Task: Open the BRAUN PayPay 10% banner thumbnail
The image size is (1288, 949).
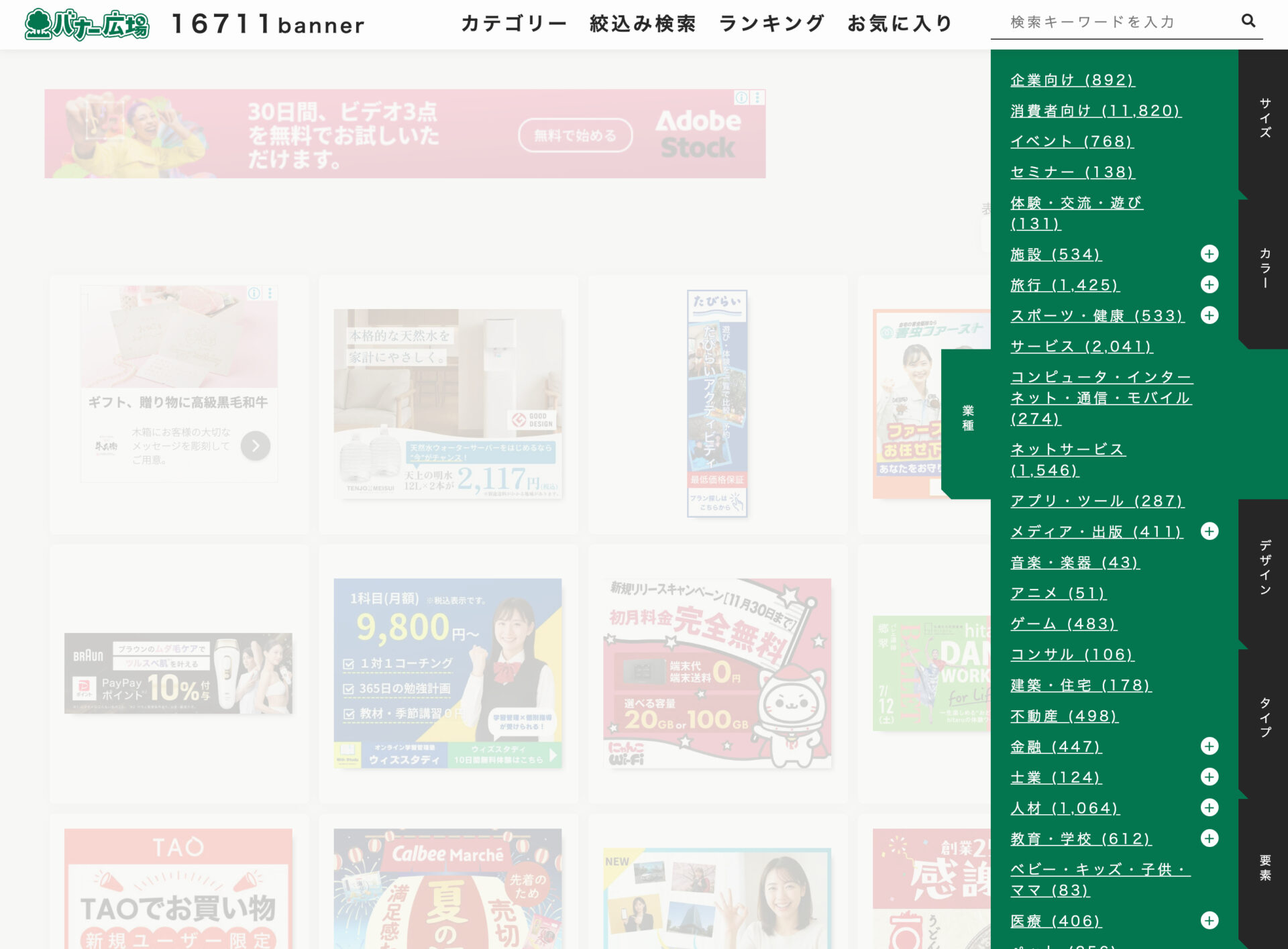Action: coord(178,673)
